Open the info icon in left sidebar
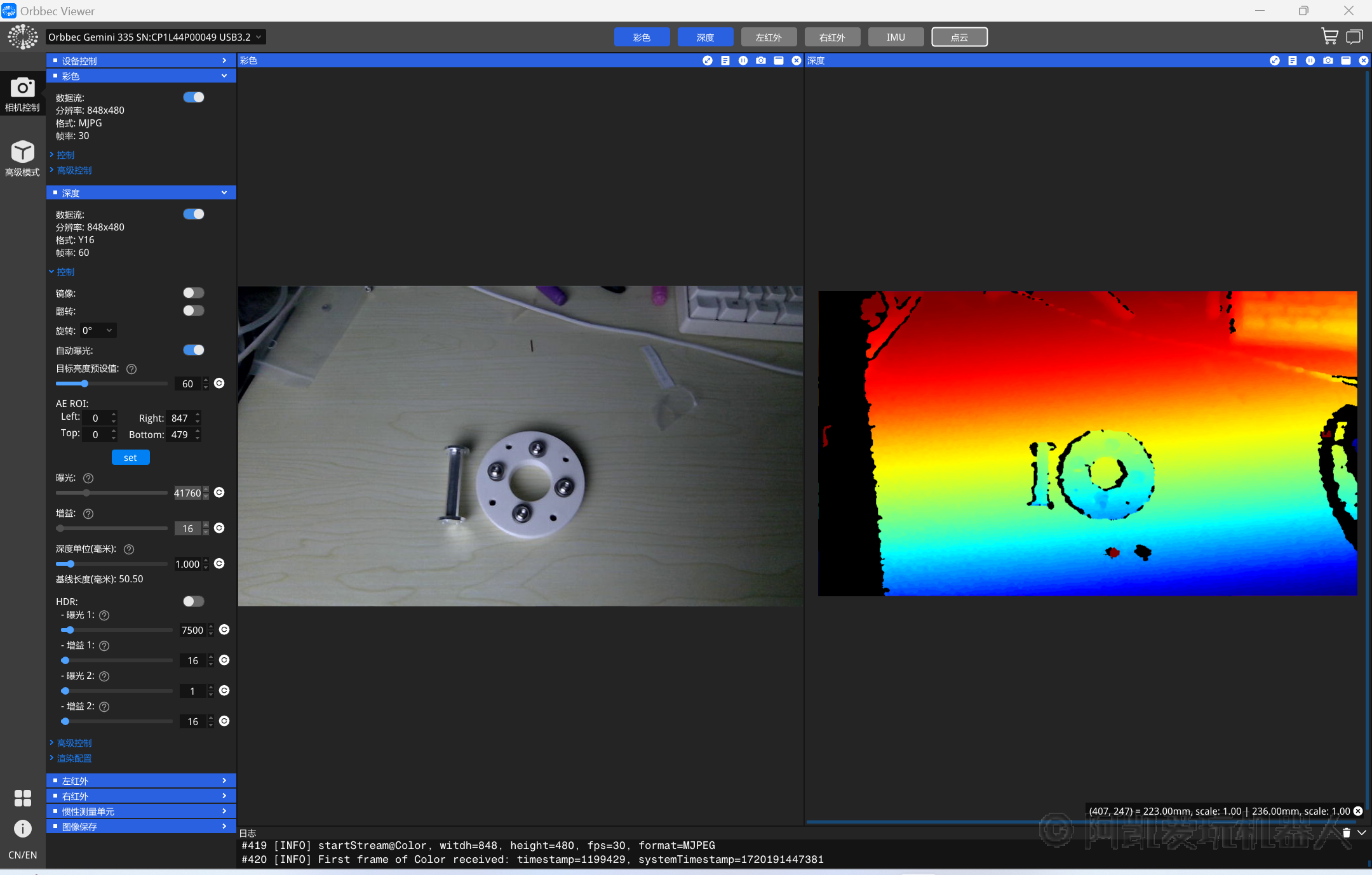The image size is (1372, 875). 22,828
